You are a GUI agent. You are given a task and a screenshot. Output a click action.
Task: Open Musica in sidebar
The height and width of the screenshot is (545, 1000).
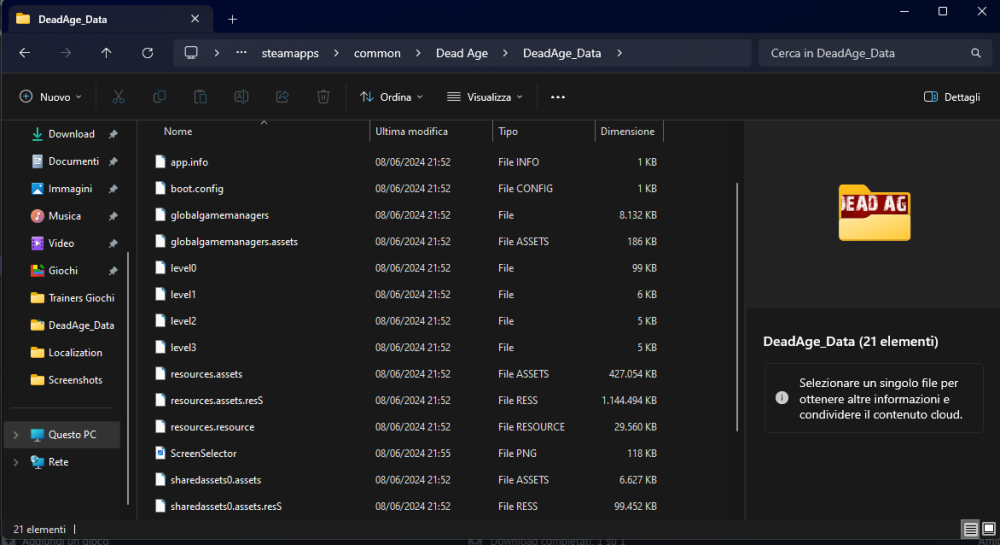66,216
